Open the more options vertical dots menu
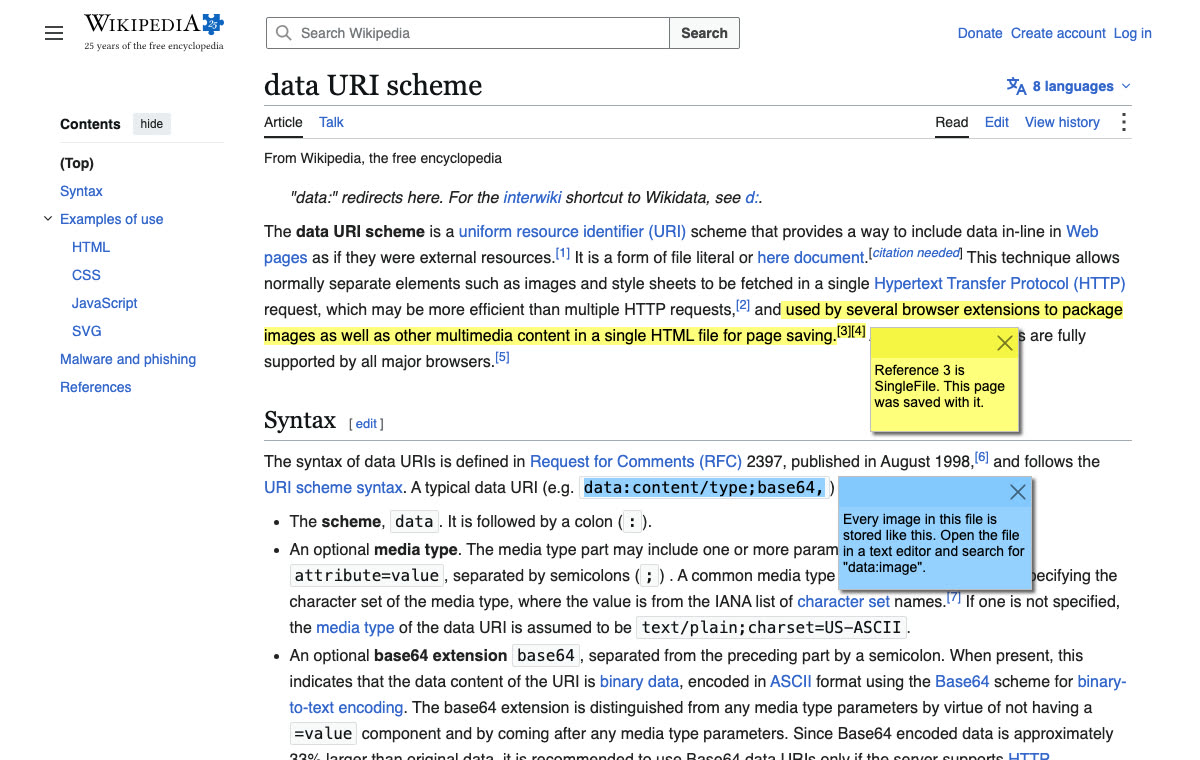The image size is (1200, 760). coord(1124,122)
